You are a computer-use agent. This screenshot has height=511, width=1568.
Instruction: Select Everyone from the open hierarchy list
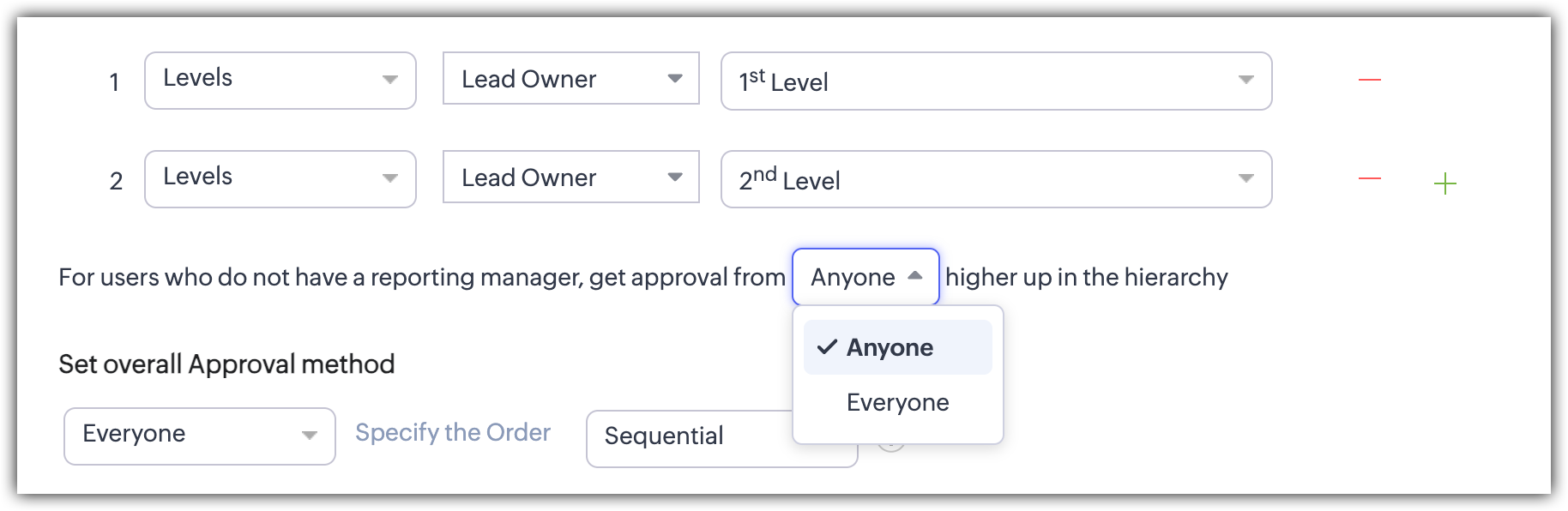(897, 403)
